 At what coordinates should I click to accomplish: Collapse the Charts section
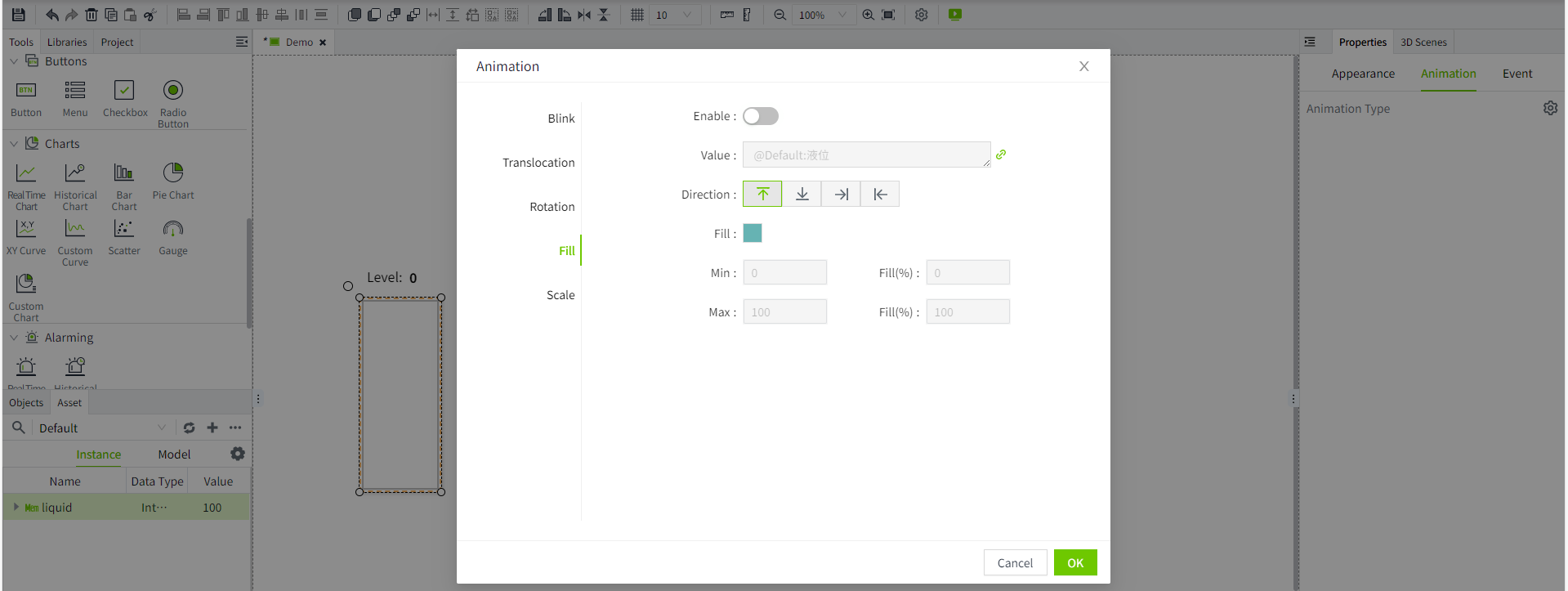point(14,144)
